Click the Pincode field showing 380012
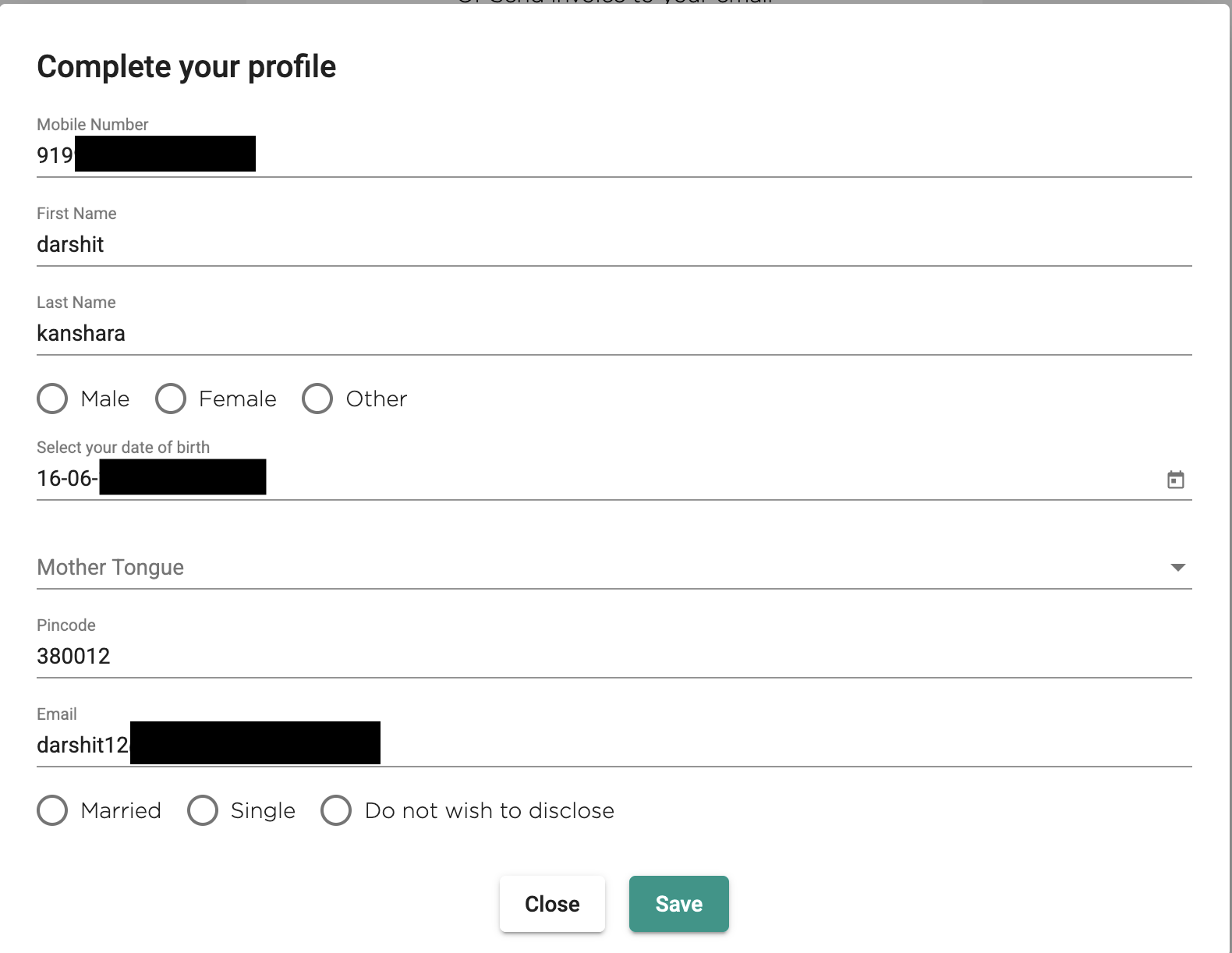Image resolution: width=1232 pixels, height=953 pixels. pyautogui.click(x=614, y=657)
